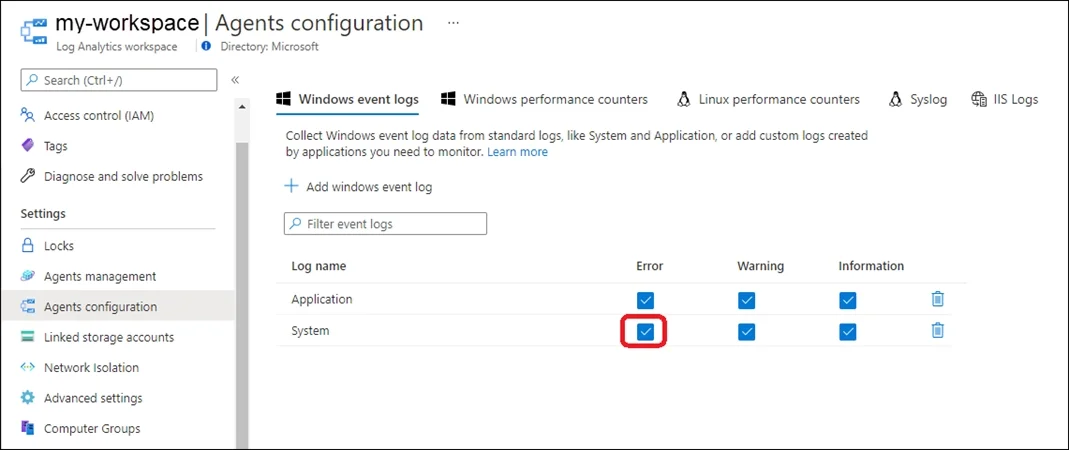Uncheck Error for System log
The width and height of the screenshot is (1069, 450).
coord(645,331)
